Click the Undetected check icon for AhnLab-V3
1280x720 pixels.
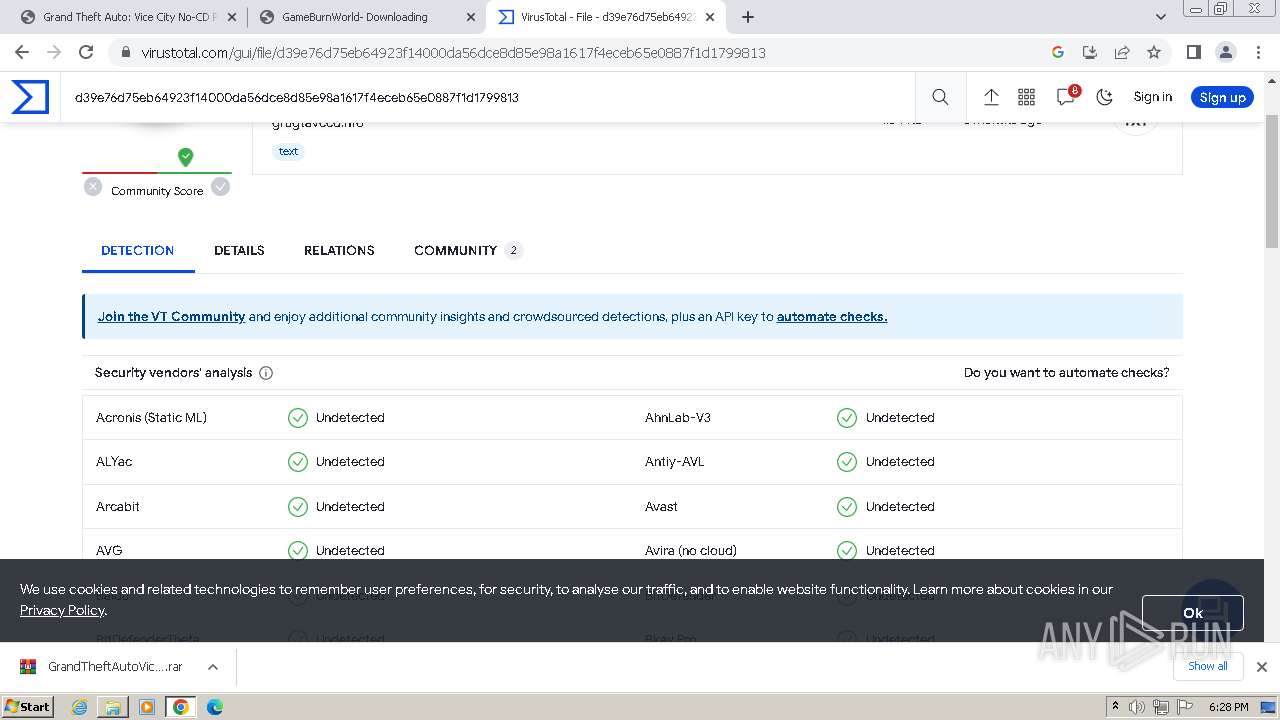pyautogui.click(x=847, y=418)
